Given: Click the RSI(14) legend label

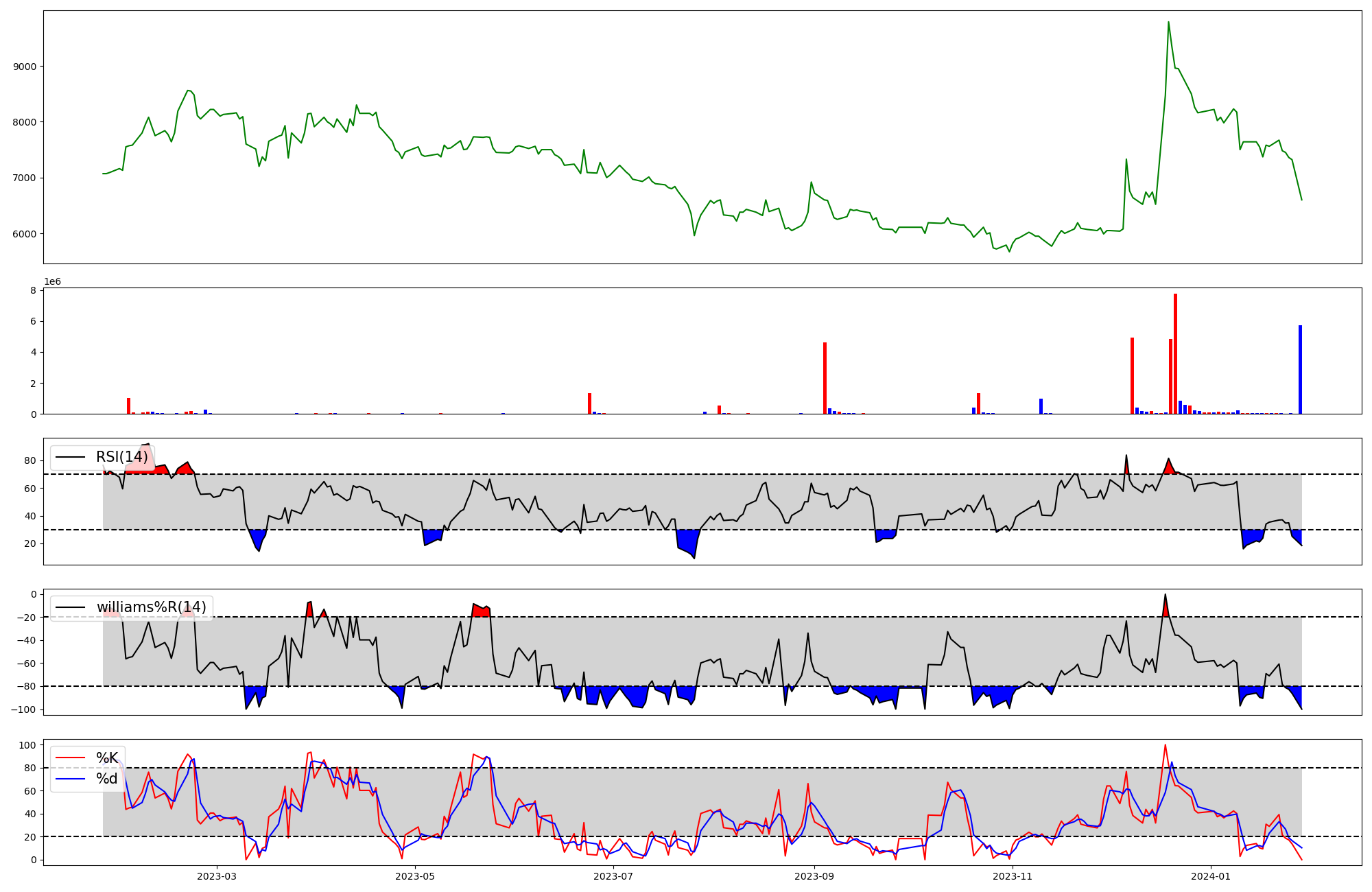Looking at the screenshot, I should (121, 457).
